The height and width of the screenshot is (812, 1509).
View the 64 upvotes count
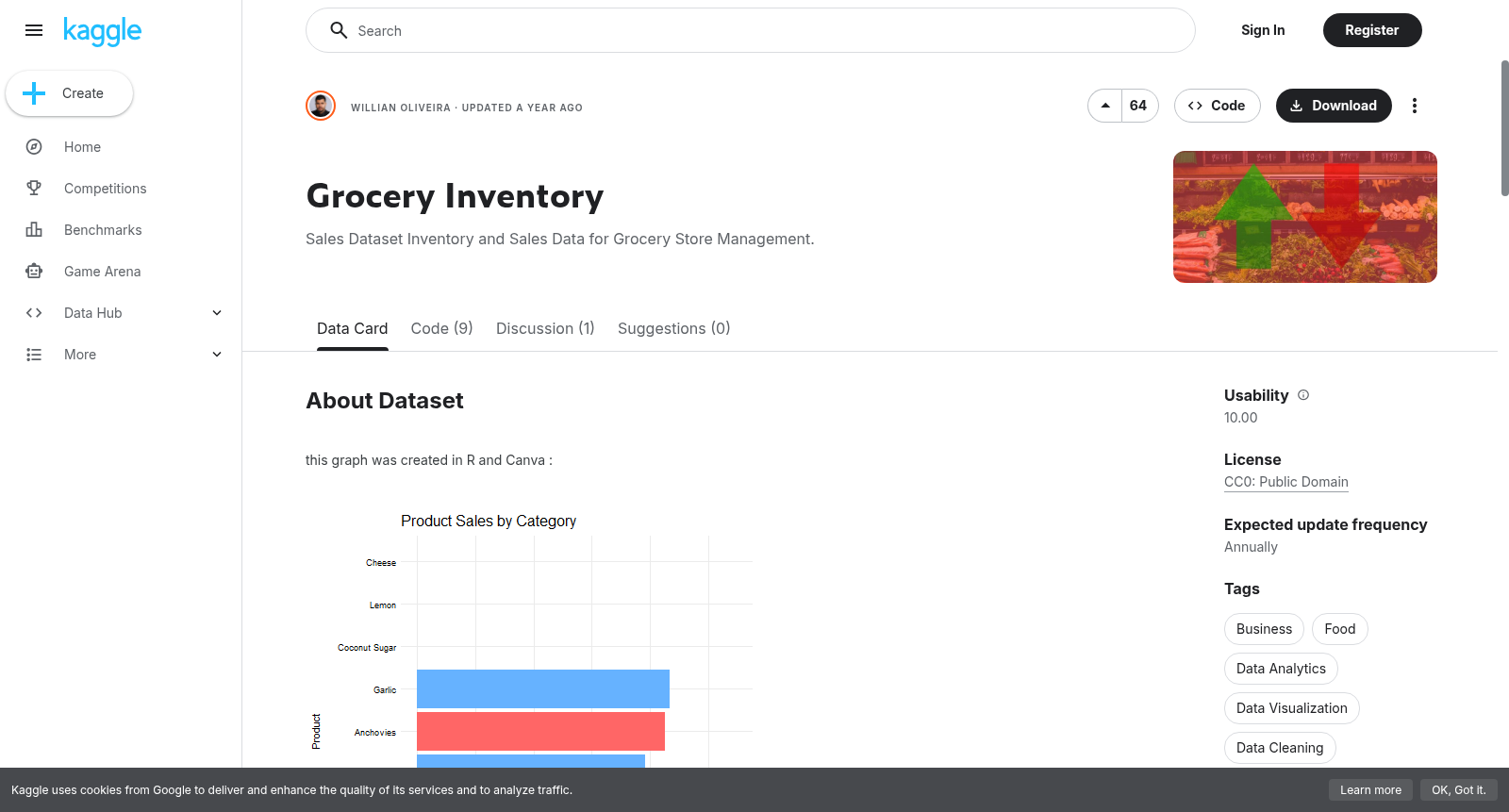[1138, 106]
